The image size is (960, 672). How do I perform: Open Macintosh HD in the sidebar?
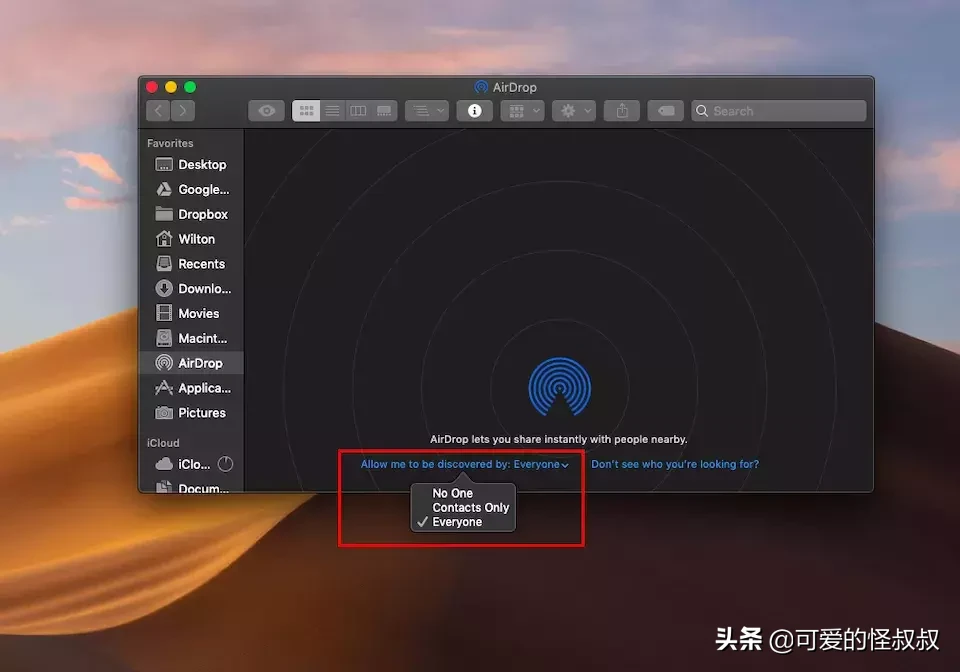tap(192, 338)
